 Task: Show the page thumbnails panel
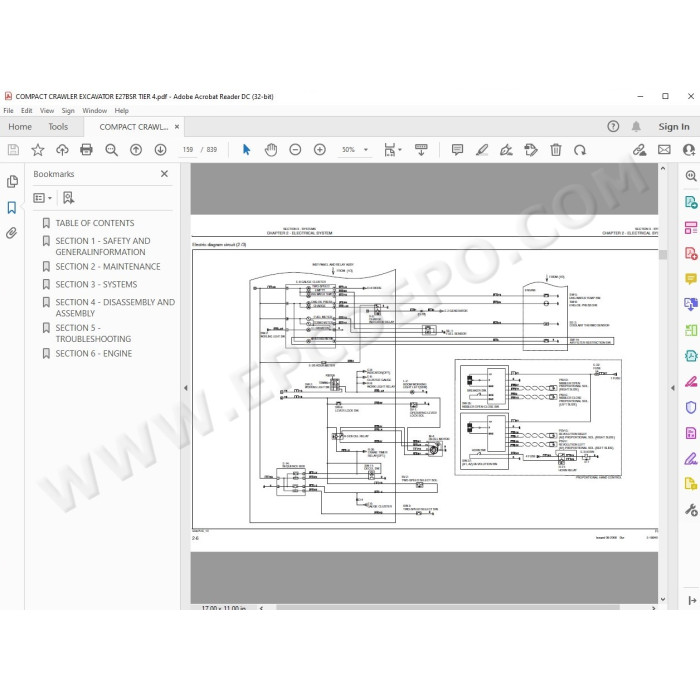12,181
